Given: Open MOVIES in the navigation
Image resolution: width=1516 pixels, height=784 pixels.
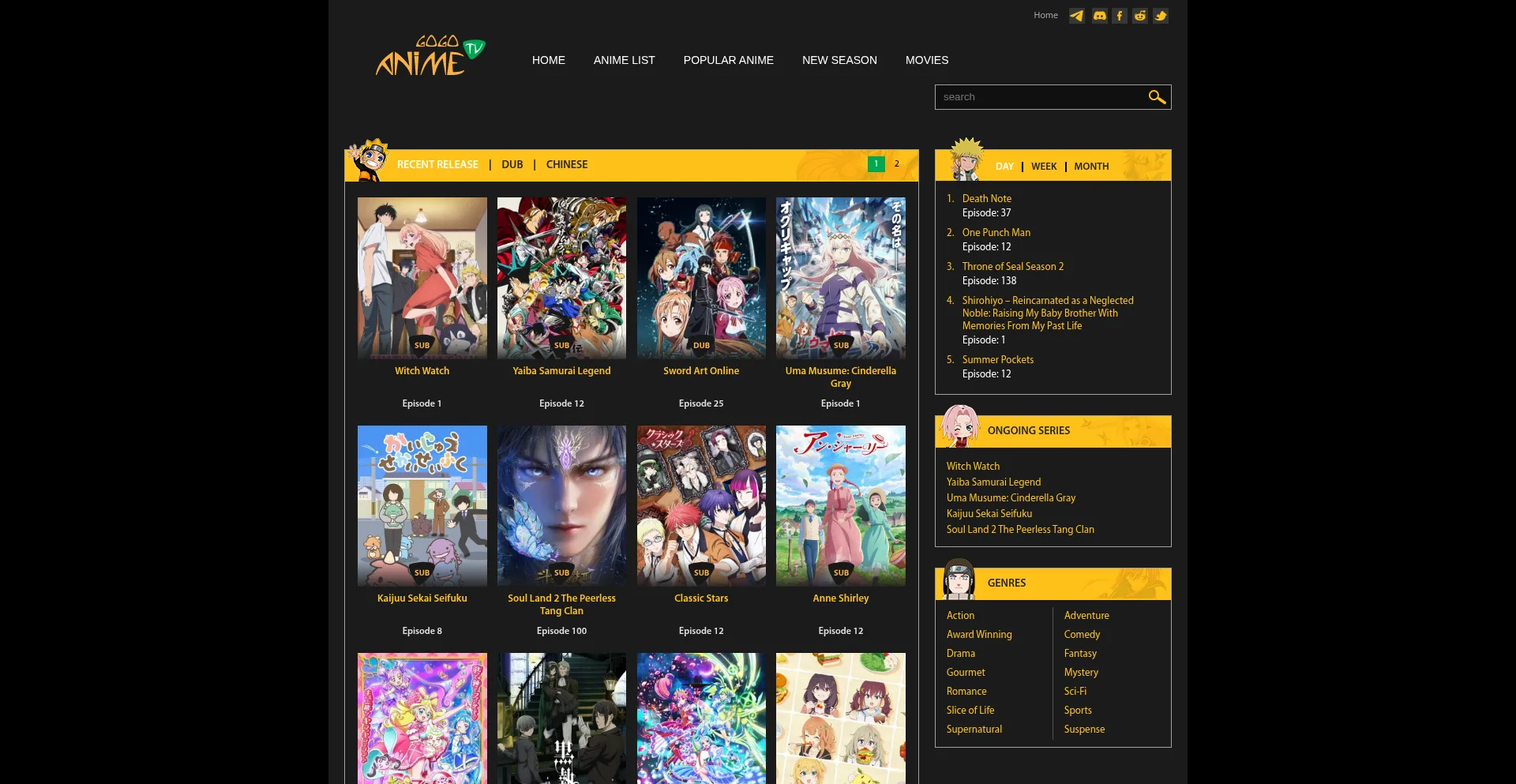Looking at the screenshot, I should coord(927,60).
